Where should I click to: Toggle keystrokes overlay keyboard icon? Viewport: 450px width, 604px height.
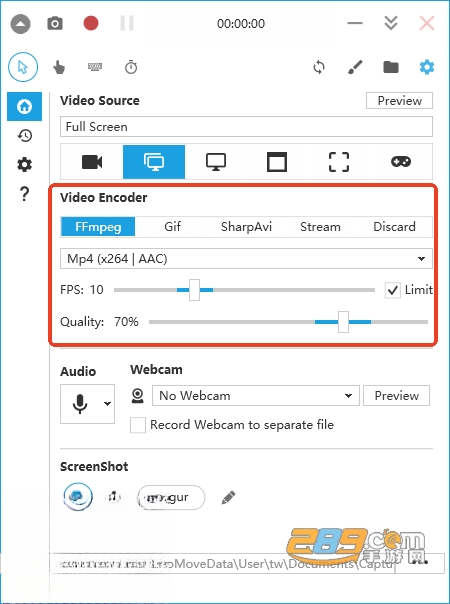95,67
